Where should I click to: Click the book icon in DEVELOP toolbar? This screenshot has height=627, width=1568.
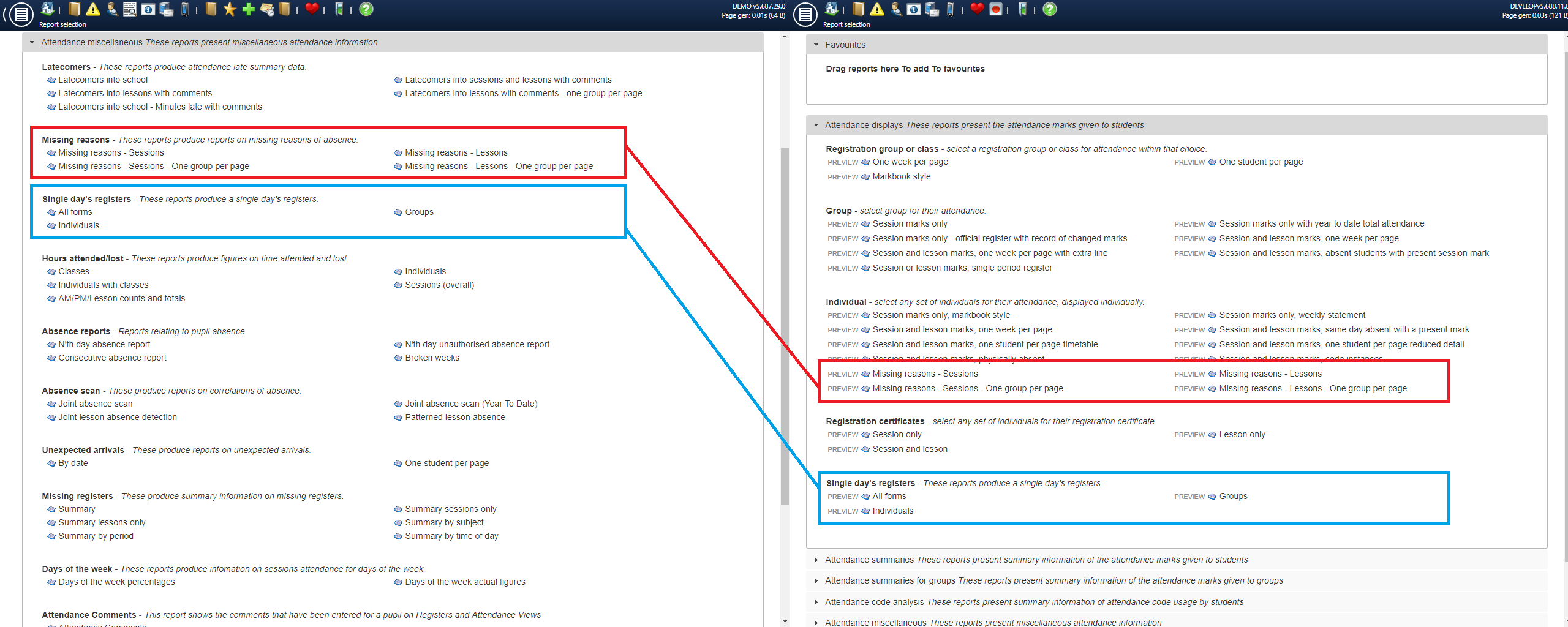(x=859, y=9)
